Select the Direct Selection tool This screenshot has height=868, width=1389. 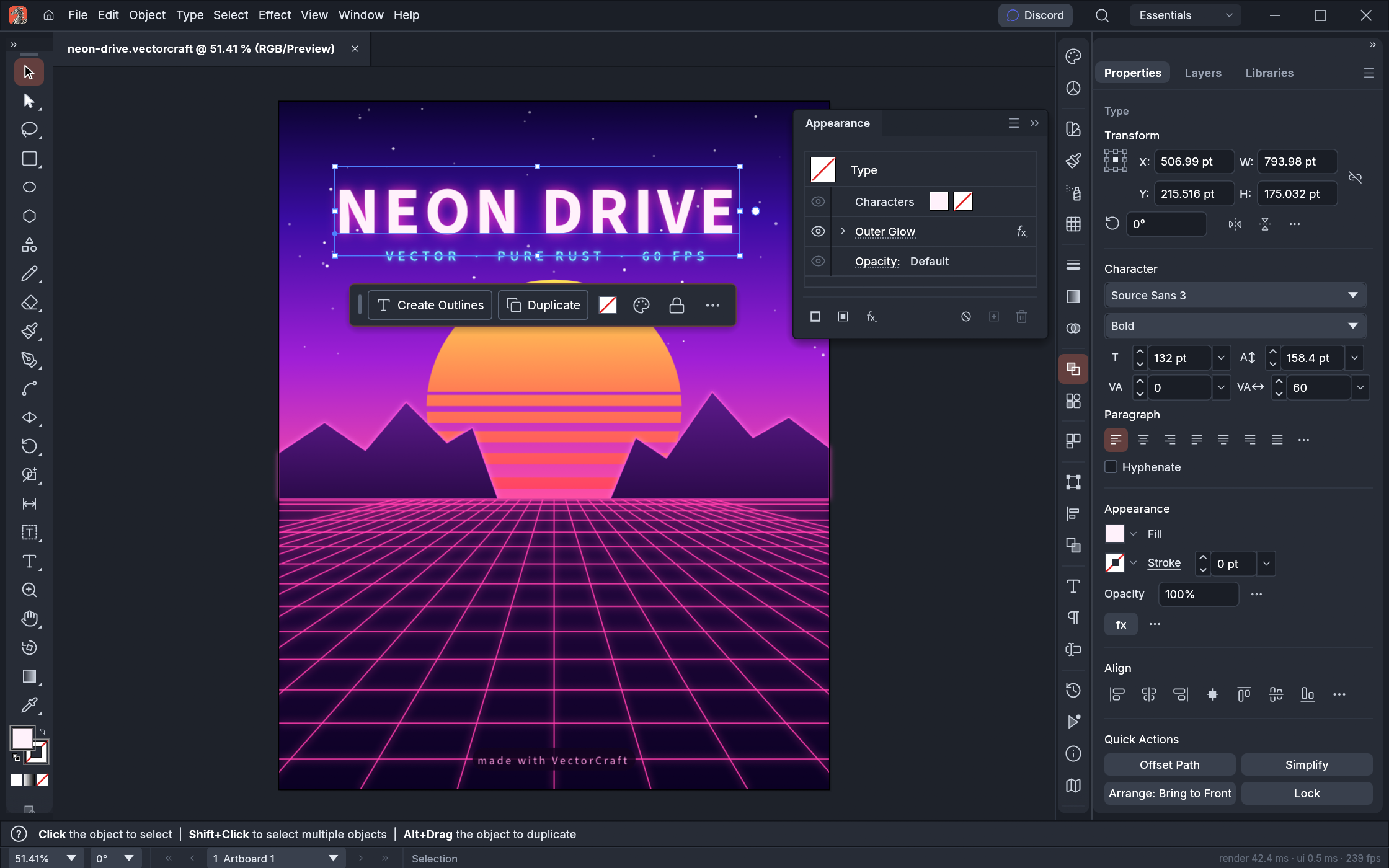tap(29, 101)
